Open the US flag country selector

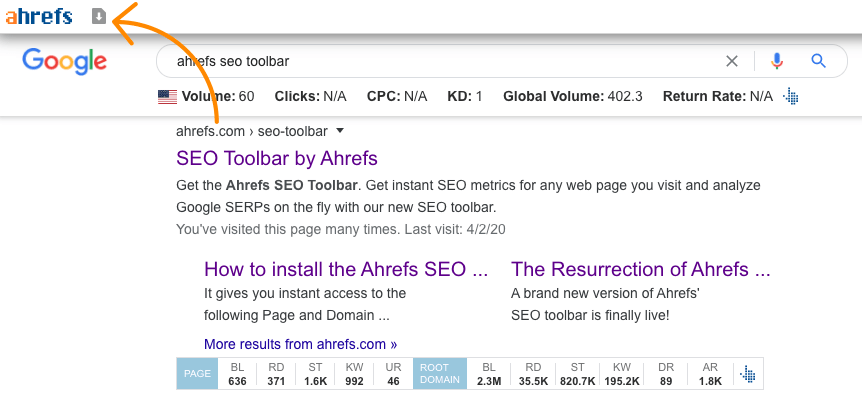[167, 97]
